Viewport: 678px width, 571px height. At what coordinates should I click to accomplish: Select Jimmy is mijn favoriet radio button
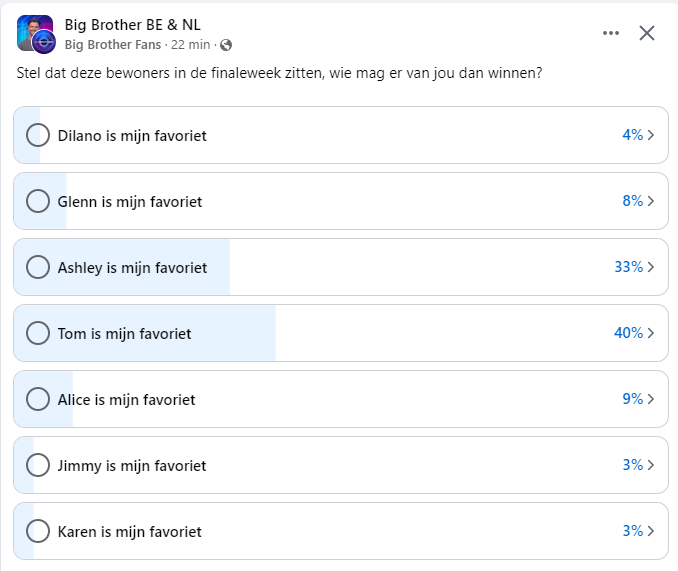(x=38, y=465)
